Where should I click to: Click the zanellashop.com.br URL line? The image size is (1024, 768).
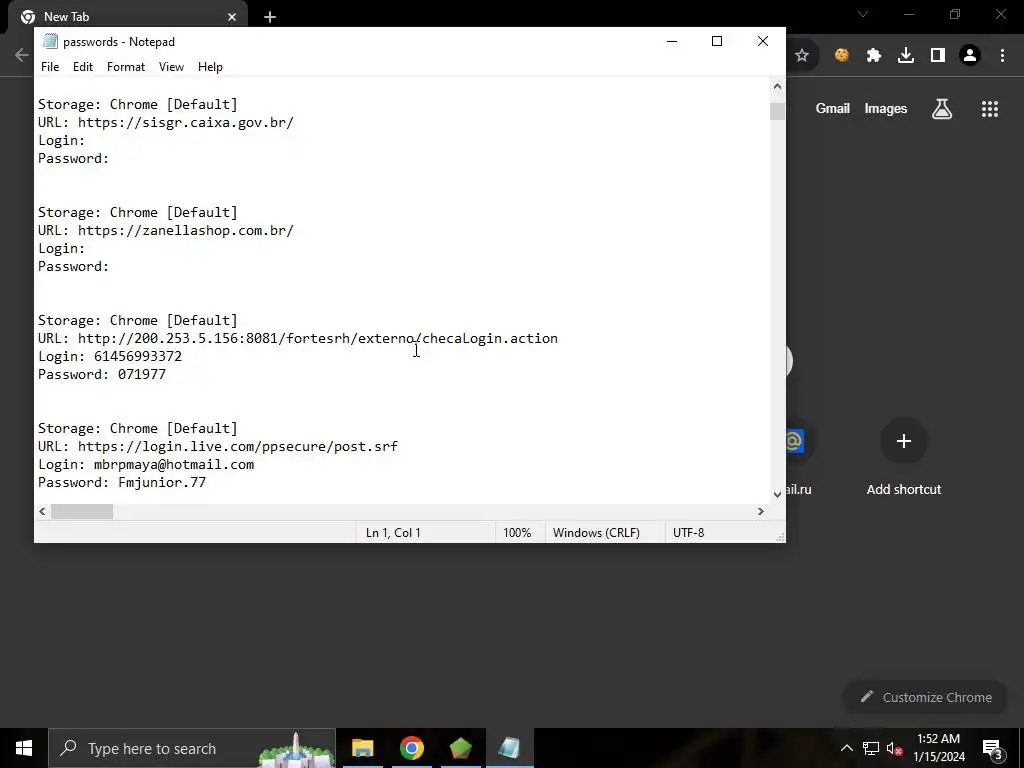coord(166,230)
